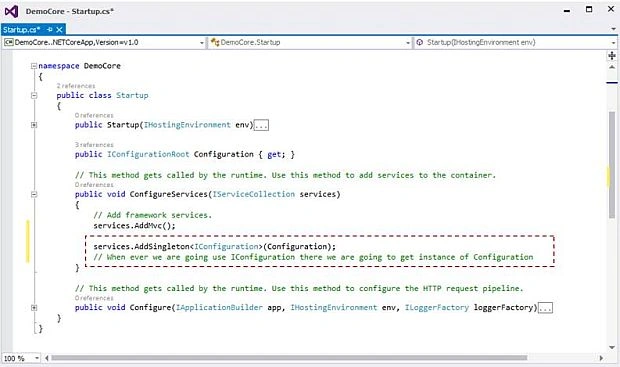Click 'IConfigurationRoot' type in property declaration

pyautogui.click(x=148, y=154)
